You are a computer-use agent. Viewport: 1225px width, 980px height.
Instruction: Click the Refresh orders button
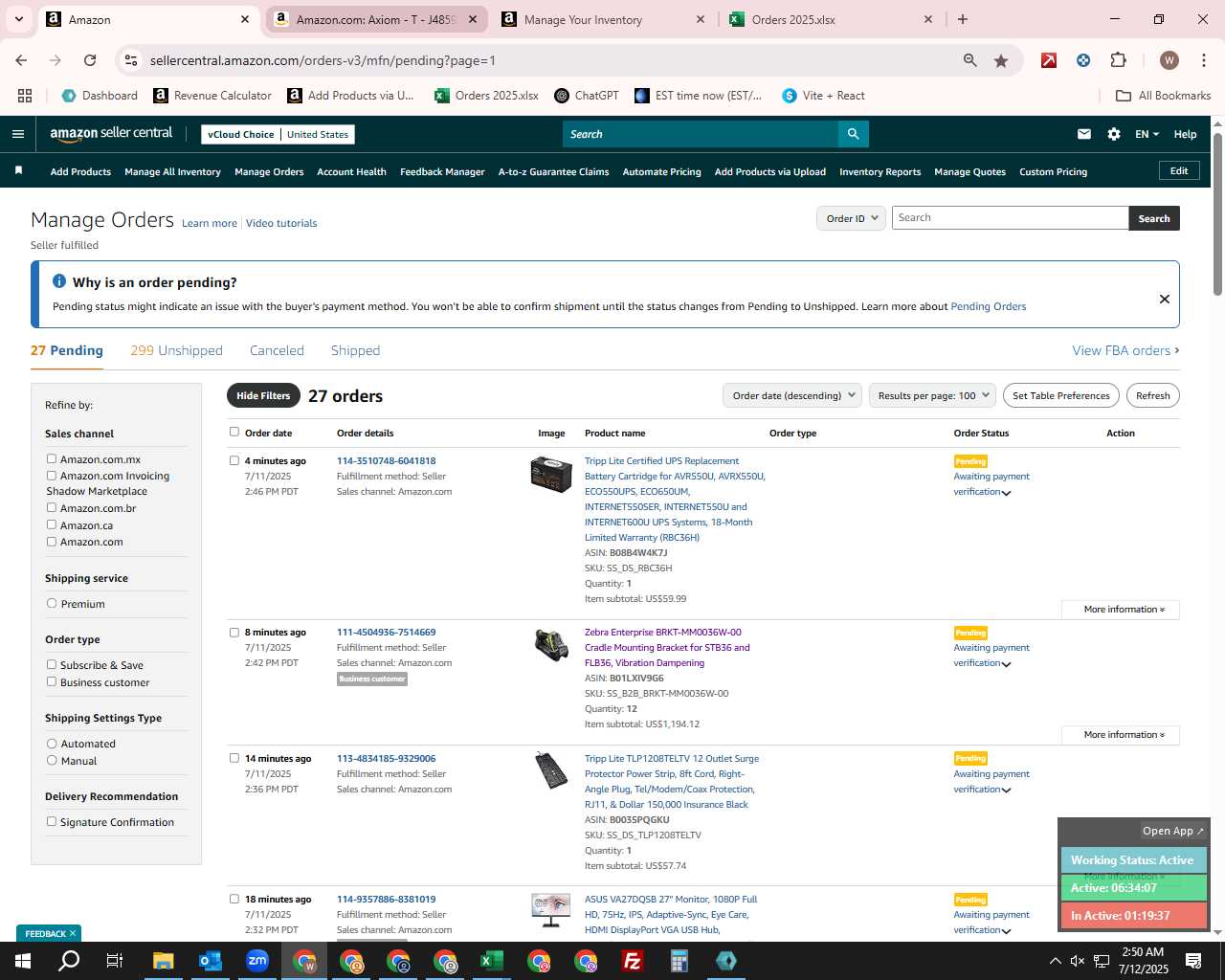point(1152,395)
